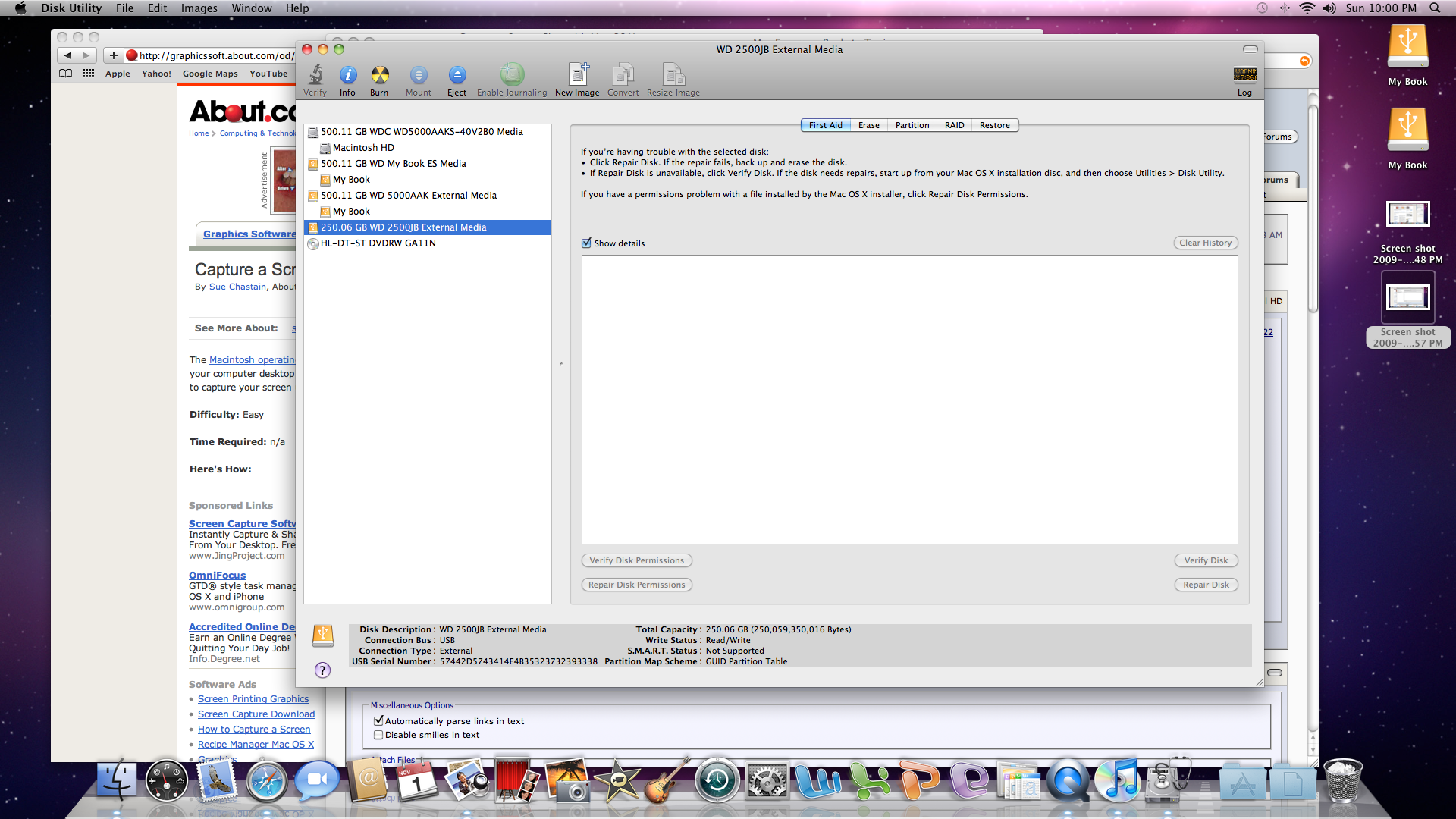Click the Verify Disk button

1206,561
